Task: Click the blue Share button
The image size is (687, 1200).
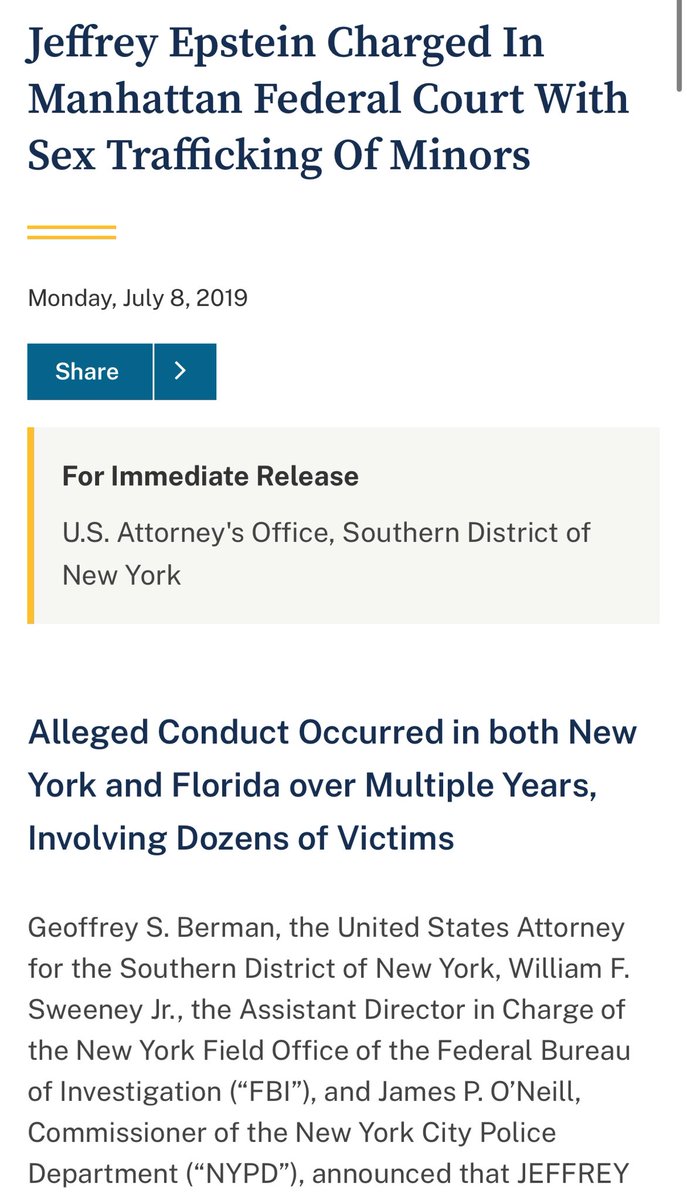Action: click(x=90, y=372)
